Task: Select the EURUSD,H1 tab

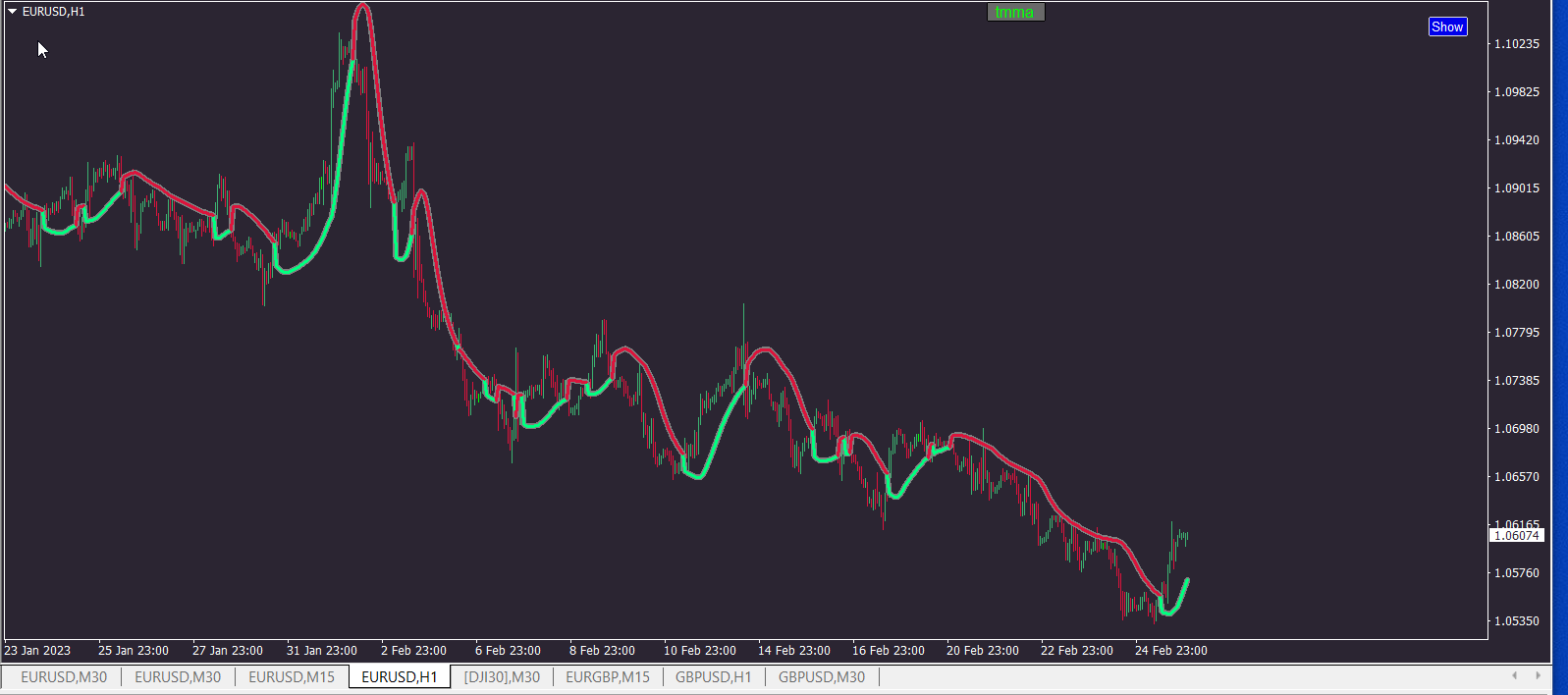Action: click(x=400, y=676)
